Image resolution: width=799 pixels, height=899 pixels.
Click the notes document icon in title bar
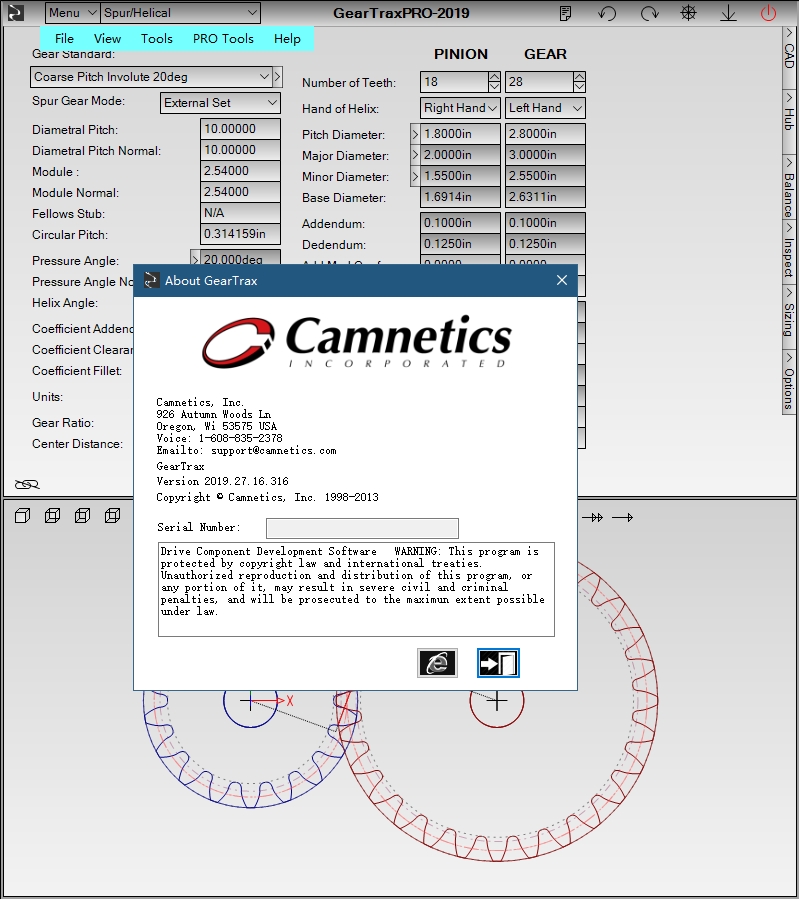pyautogui.click(x=565, y=13)
